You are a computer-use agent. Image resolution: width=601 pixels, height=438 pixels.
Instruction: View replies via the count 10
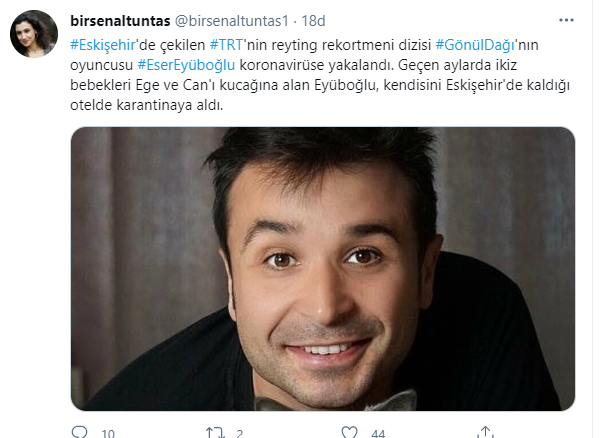click(108, 433)
